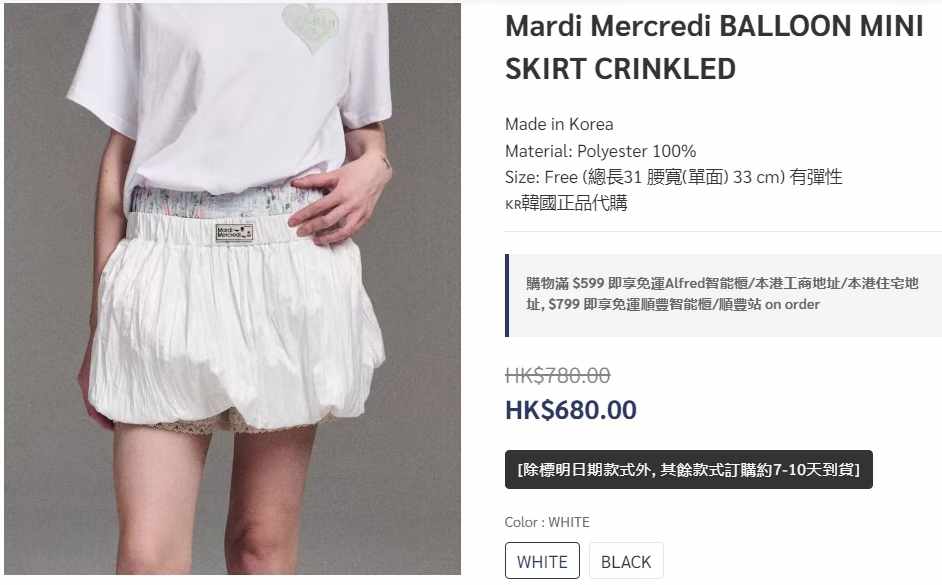This screenshot has height=585, width=942.
Task: Click the 韓國正品代購 text
Action: pos(574,203)
